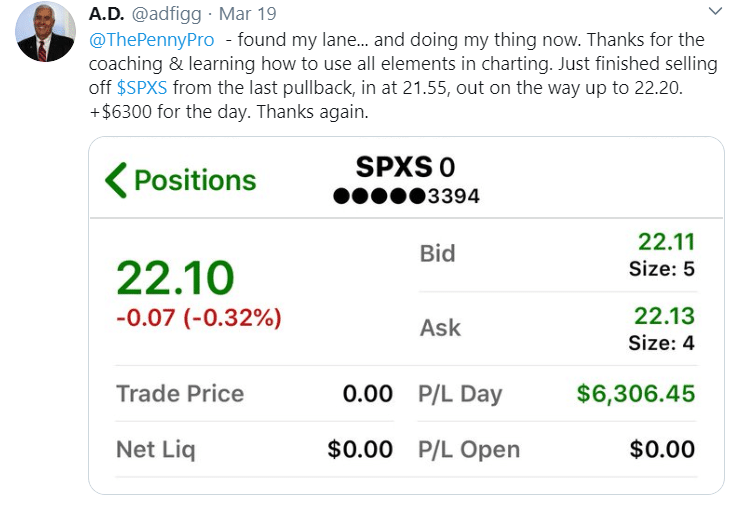Click the Net Liq $0.00 row

coord(255,449)
